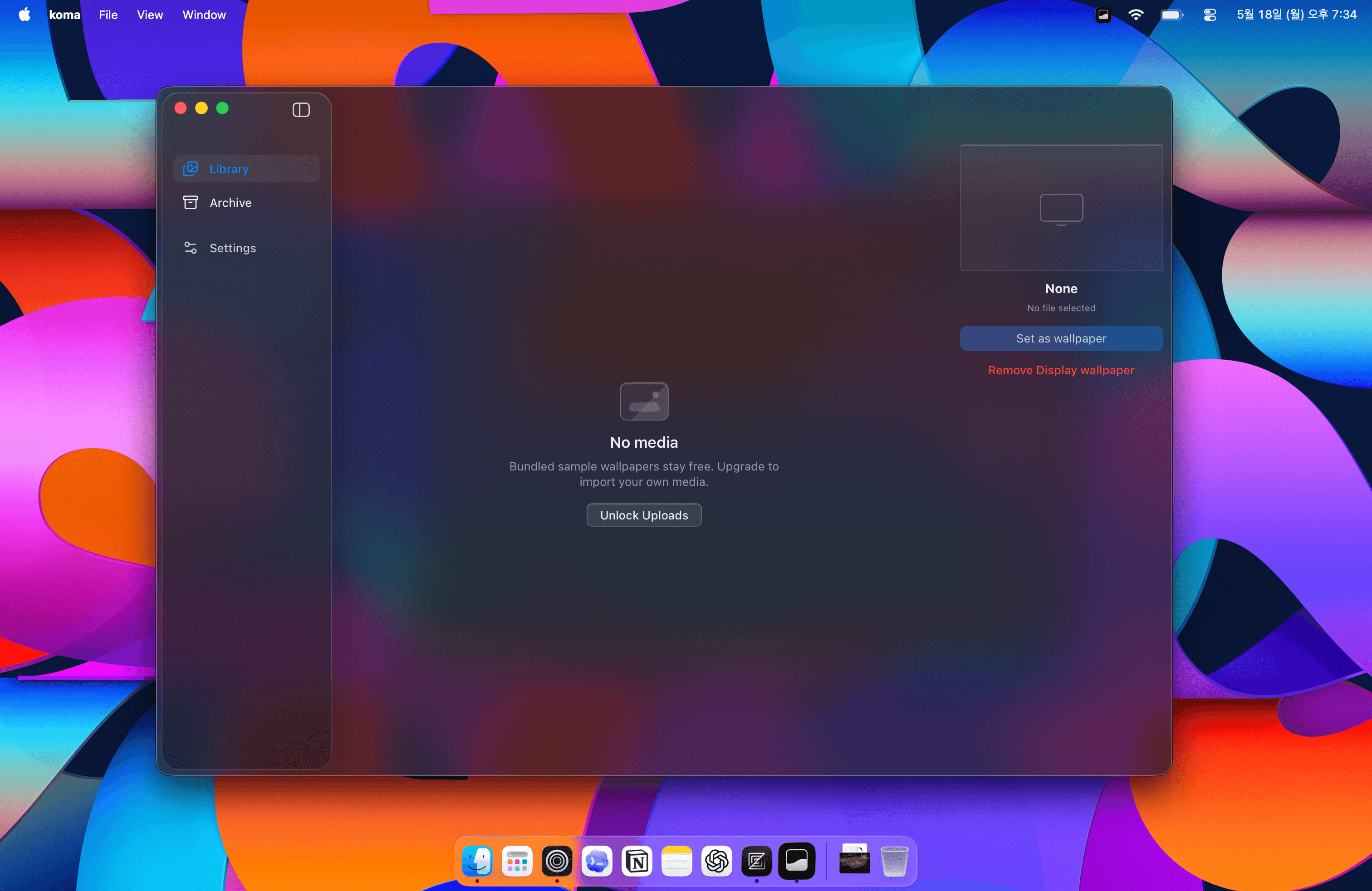Launch Notes from the Dock
1372x891 pixels.
coord(677,861)
